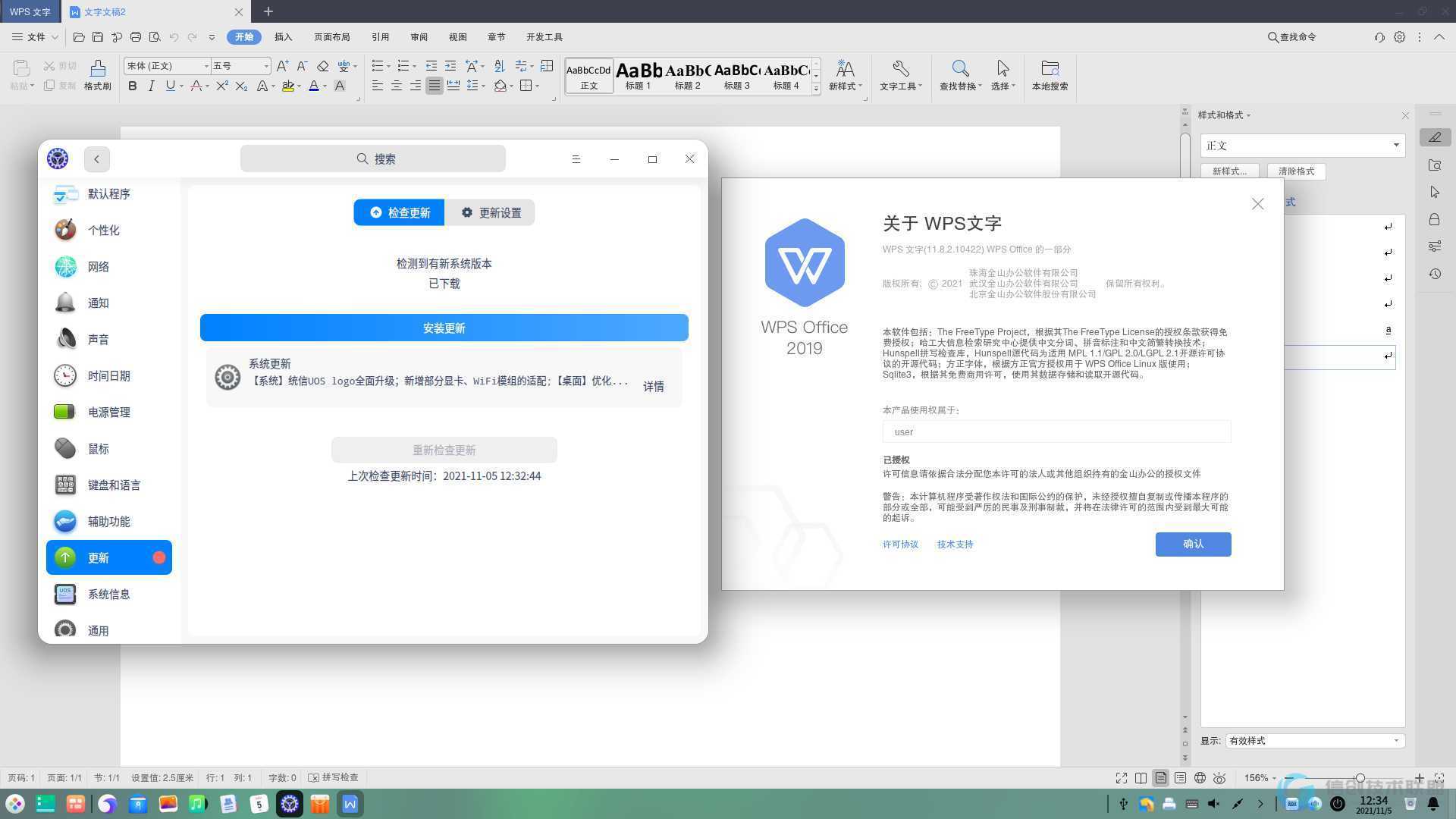
Task: Click the Local Search (本地搜索) icon
Action: (x=1050, y=75)
